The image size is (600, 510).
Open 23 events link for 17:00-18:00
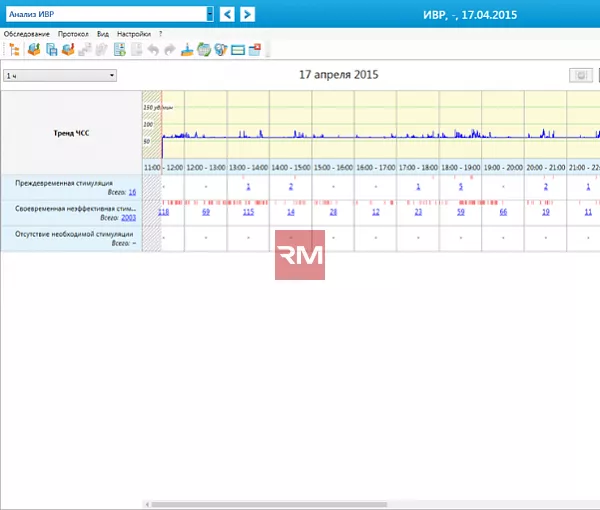(418, 212)
